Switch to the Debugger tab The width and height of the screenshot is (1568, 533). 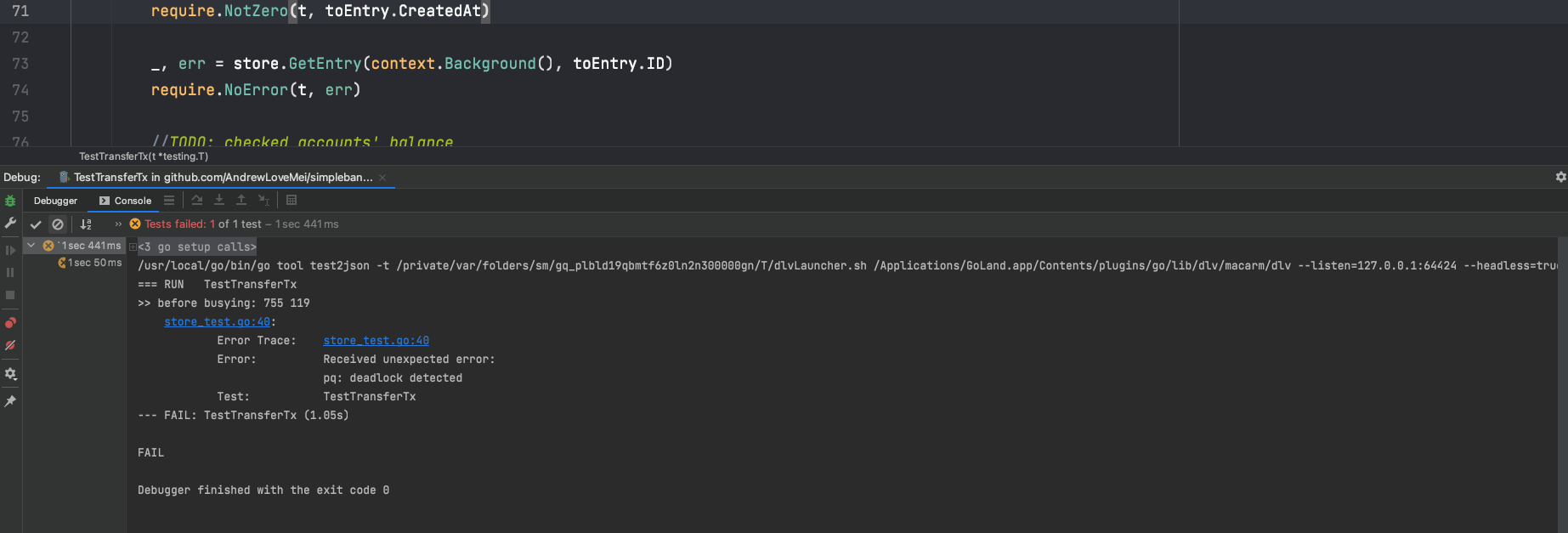coord(55,201)
